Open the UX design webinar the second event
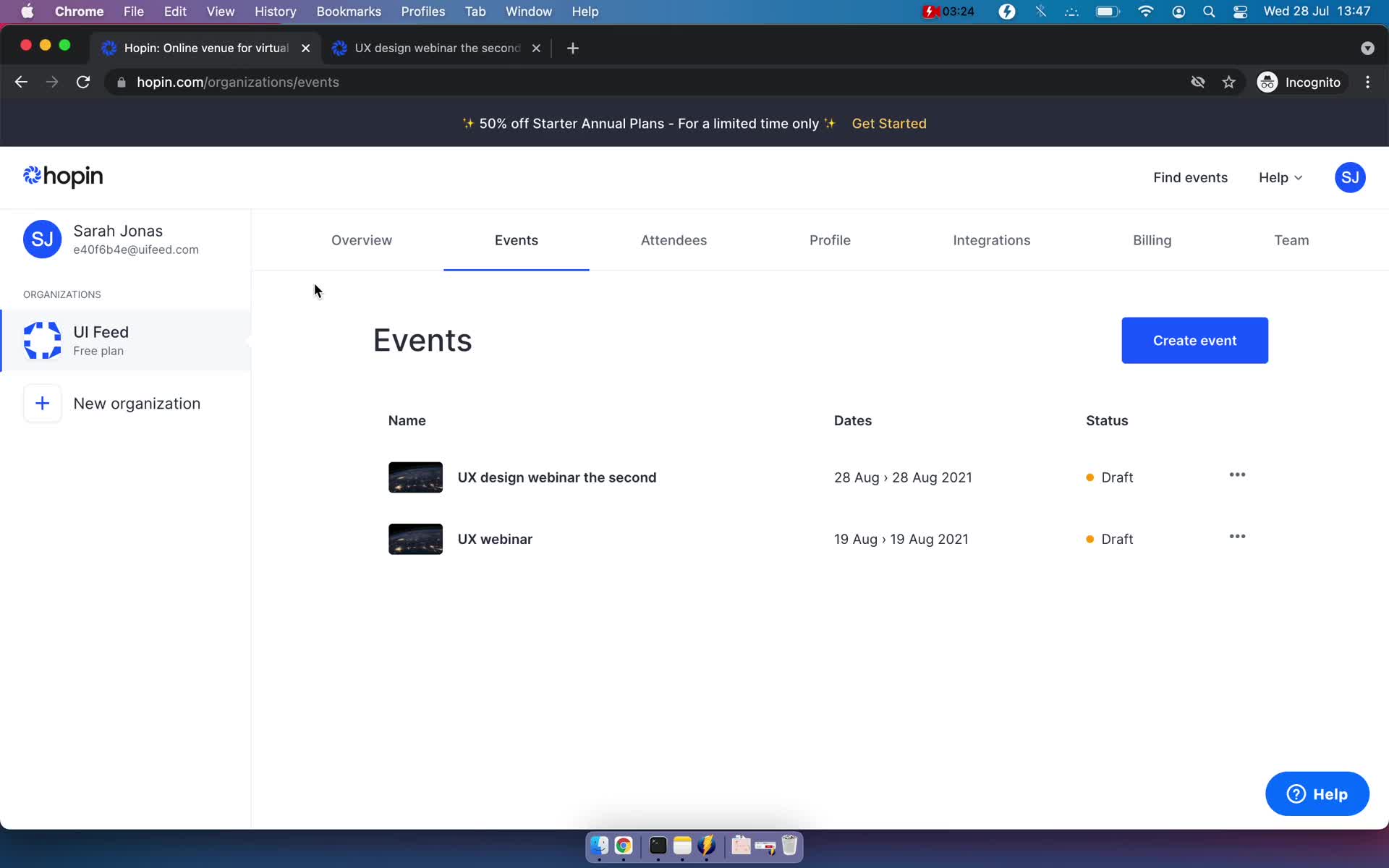Screen dimensions: 1389x868 (557, 477)
